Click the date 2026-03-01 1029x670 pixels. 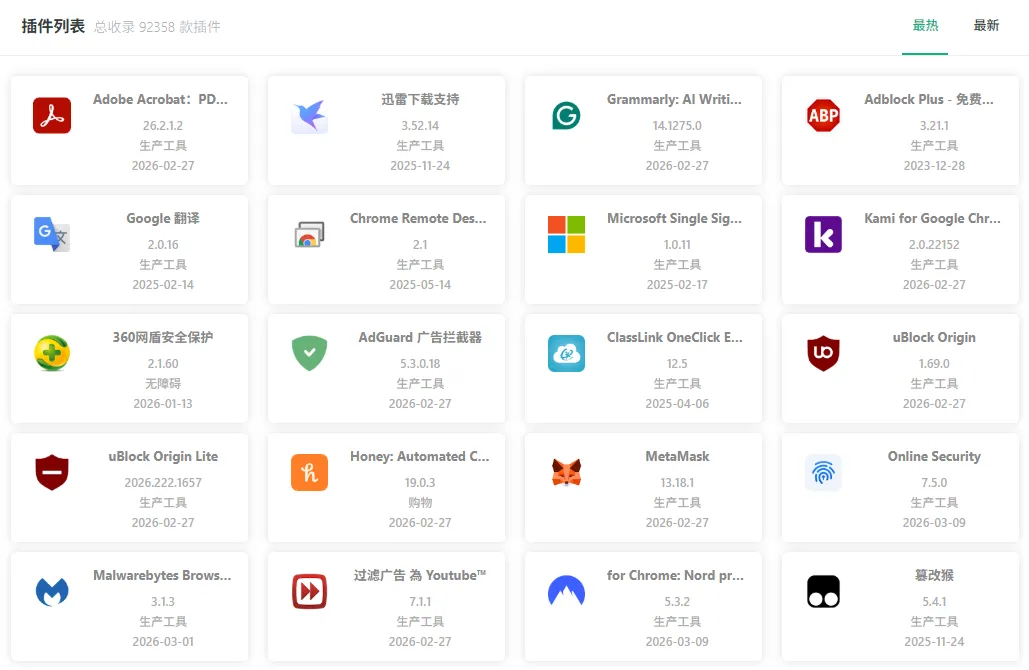pyautogui.click(x=163, y=642)
